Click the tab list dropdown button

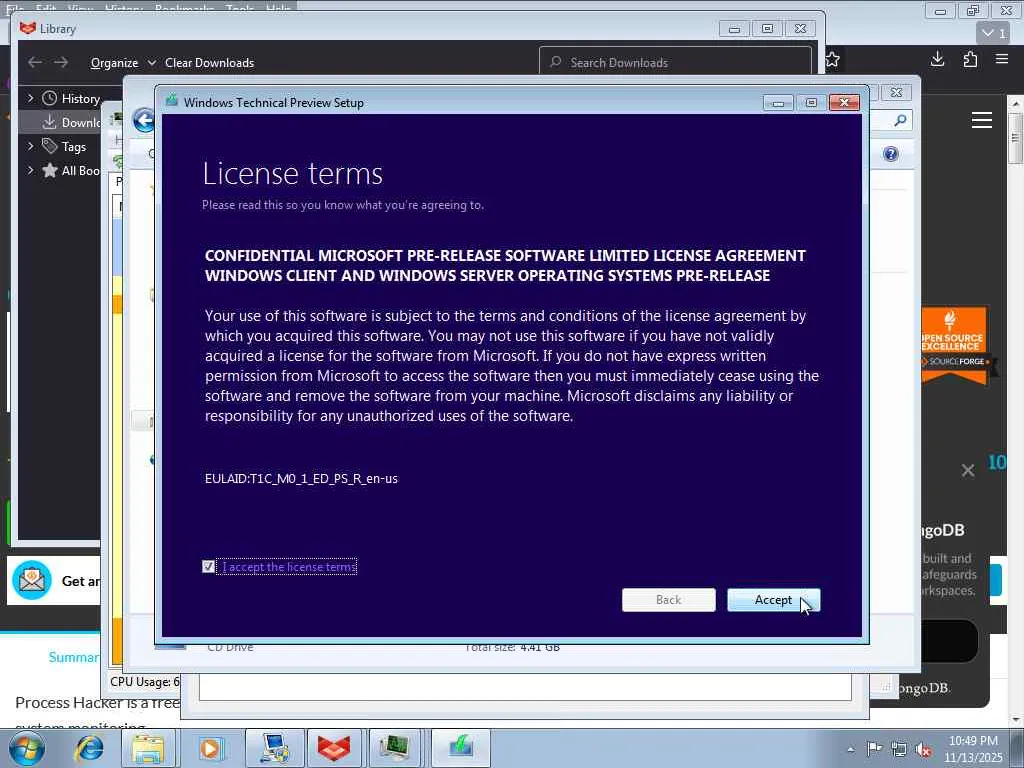coord(993,33)
